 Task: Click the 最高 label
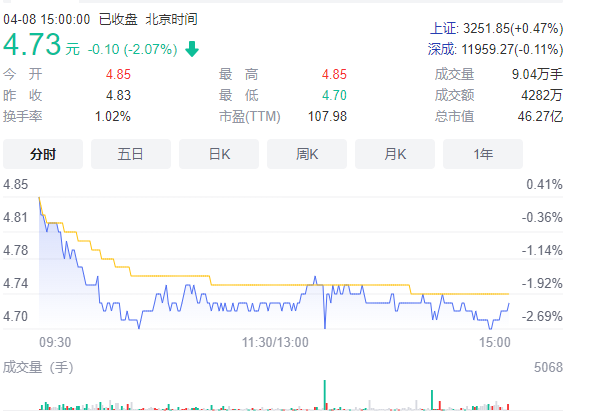point(238,74)
